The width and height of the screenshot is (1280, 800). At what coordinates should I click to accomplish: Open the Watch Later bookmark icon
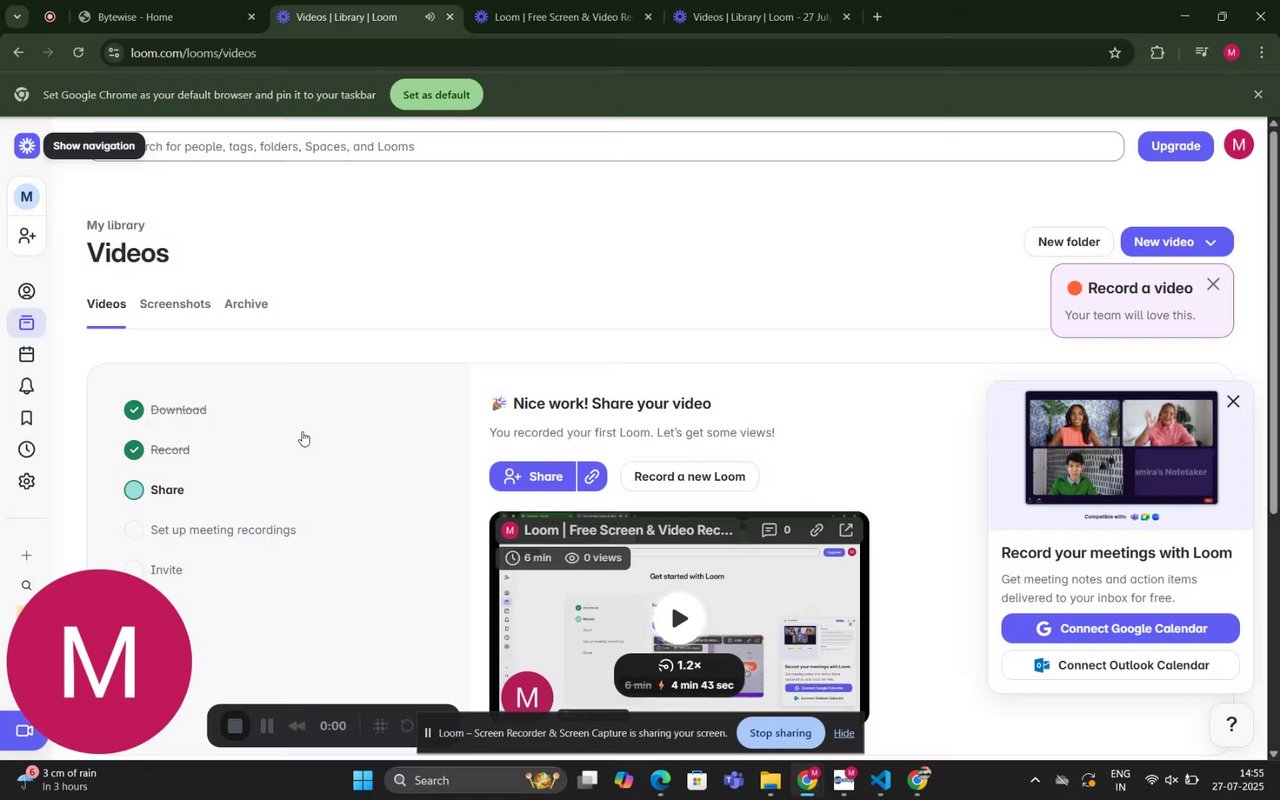click(x=27, y=418)
